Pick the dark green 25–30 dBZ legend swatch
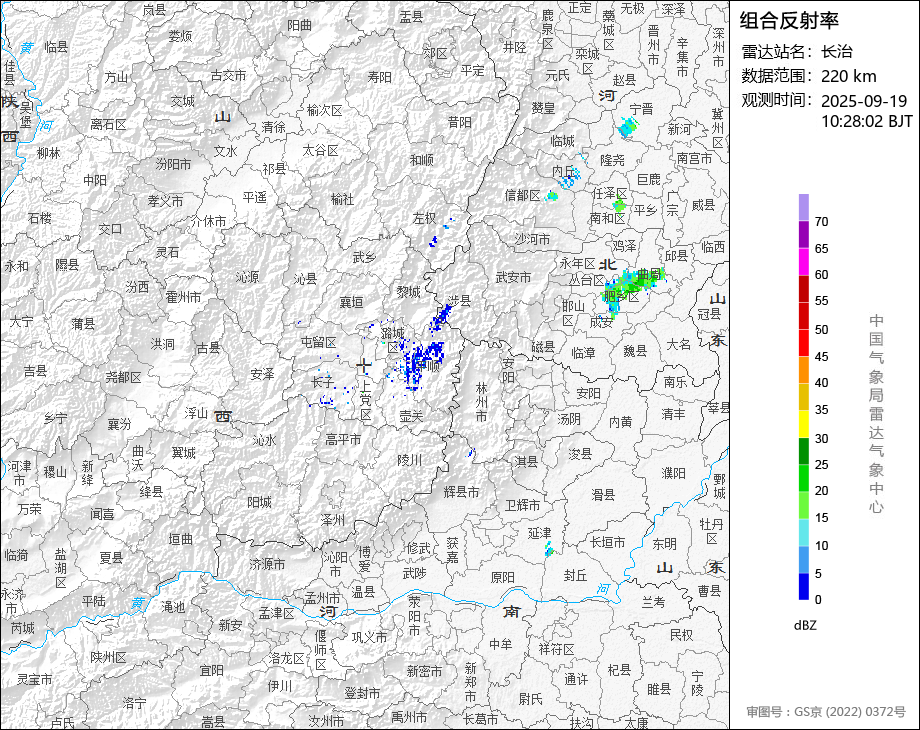Image resolution: width=920 pixels, height=730 pixels. [x=804, y=451]
